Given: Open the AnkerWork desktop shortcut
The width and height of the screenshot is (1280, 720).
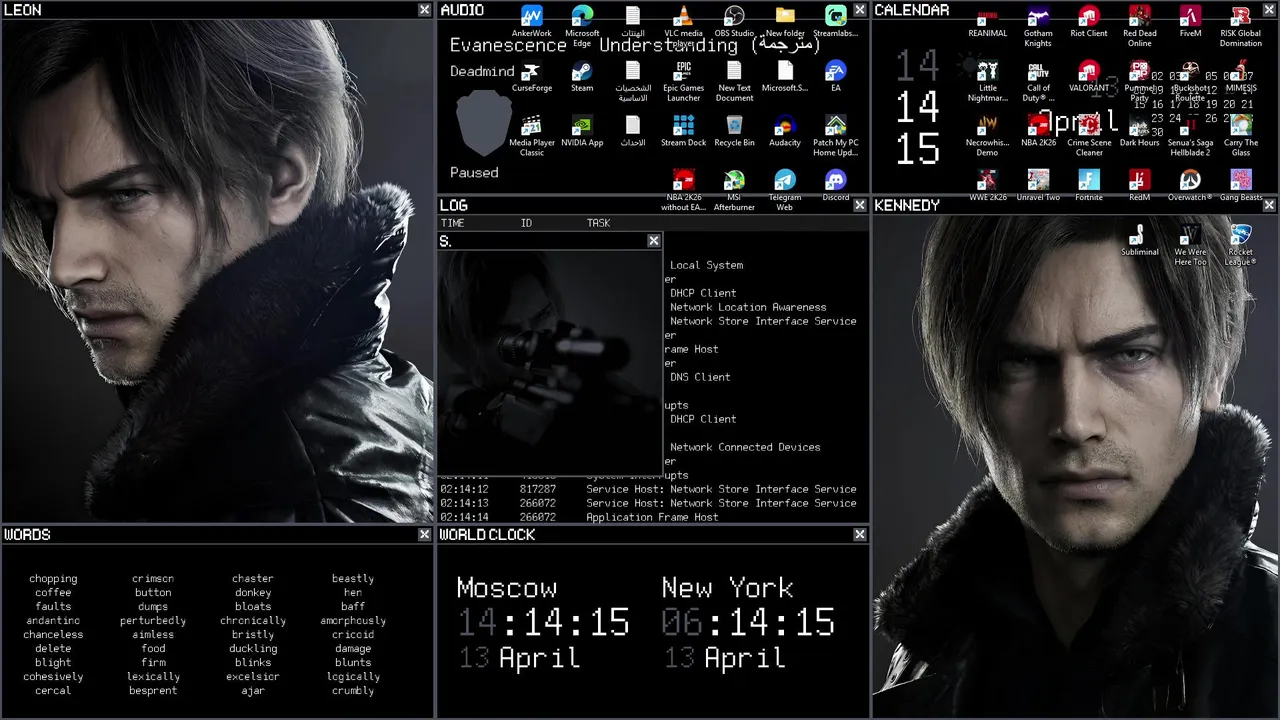Looking at the screenshot, I should 531,23.
